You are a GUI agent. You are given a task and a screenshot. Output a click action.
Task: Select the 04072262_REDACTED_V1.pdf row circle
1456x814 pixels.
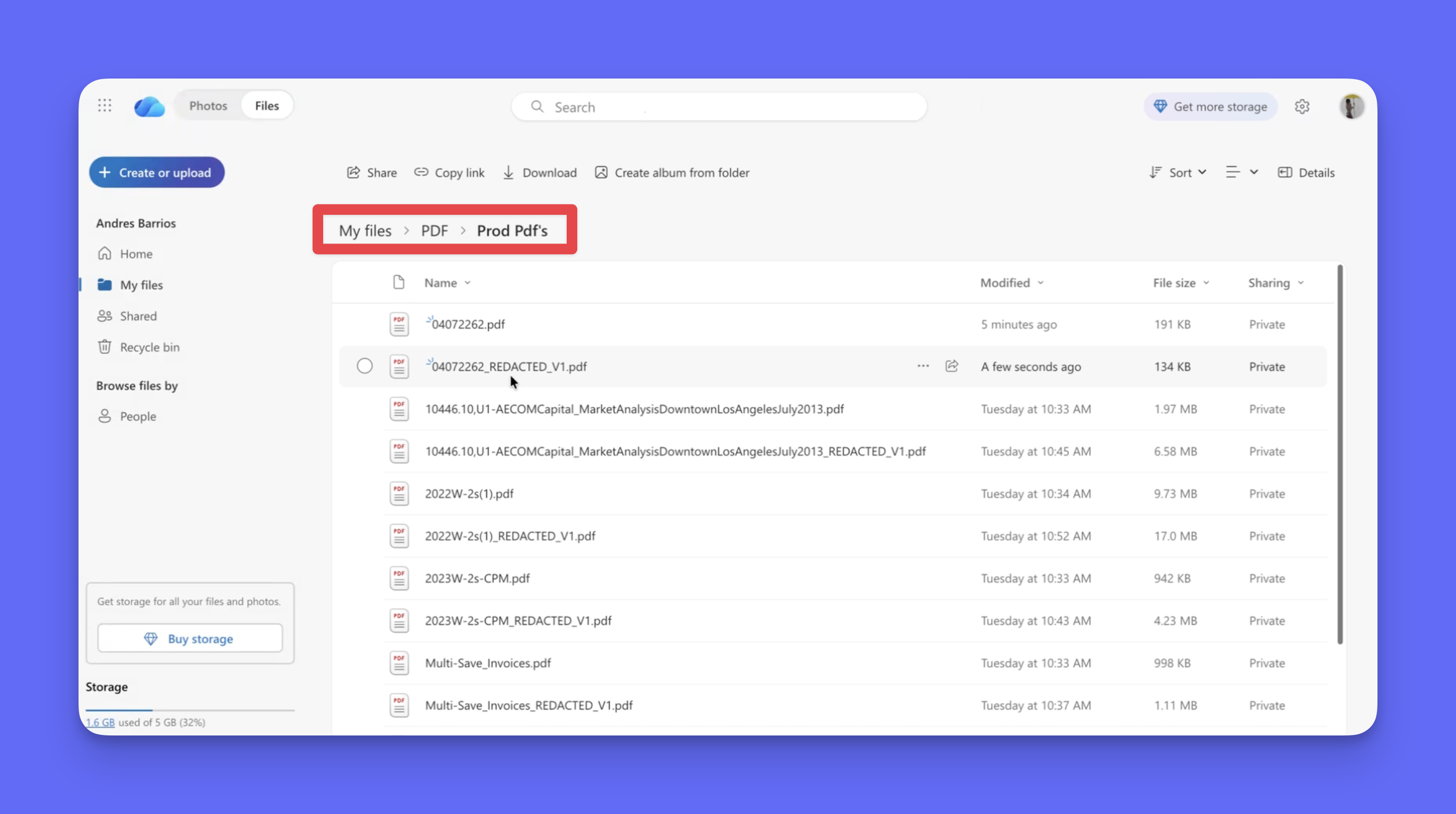click(365, 366)
